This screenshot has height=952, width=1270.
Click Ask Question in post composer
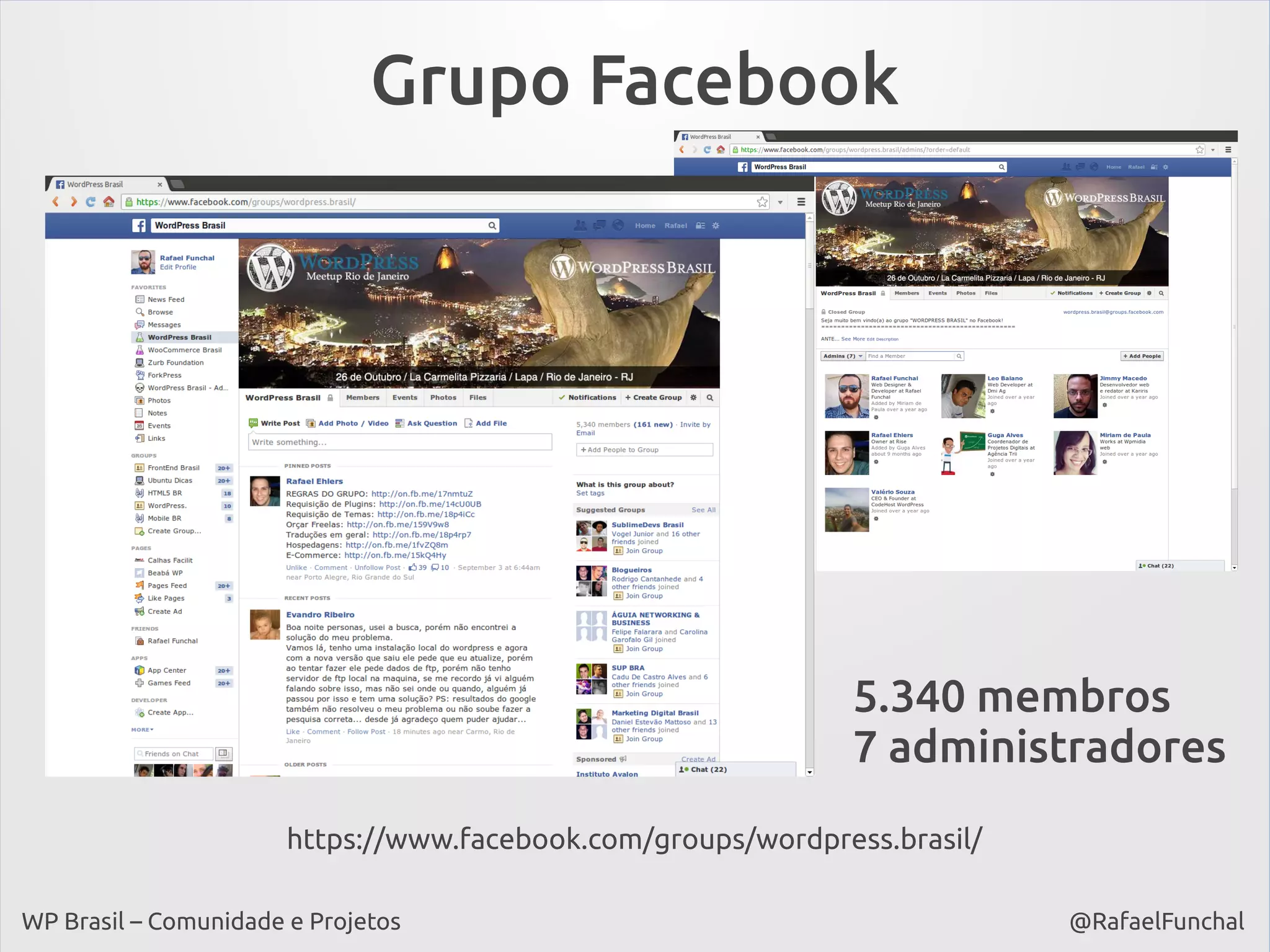click(427, 423)
